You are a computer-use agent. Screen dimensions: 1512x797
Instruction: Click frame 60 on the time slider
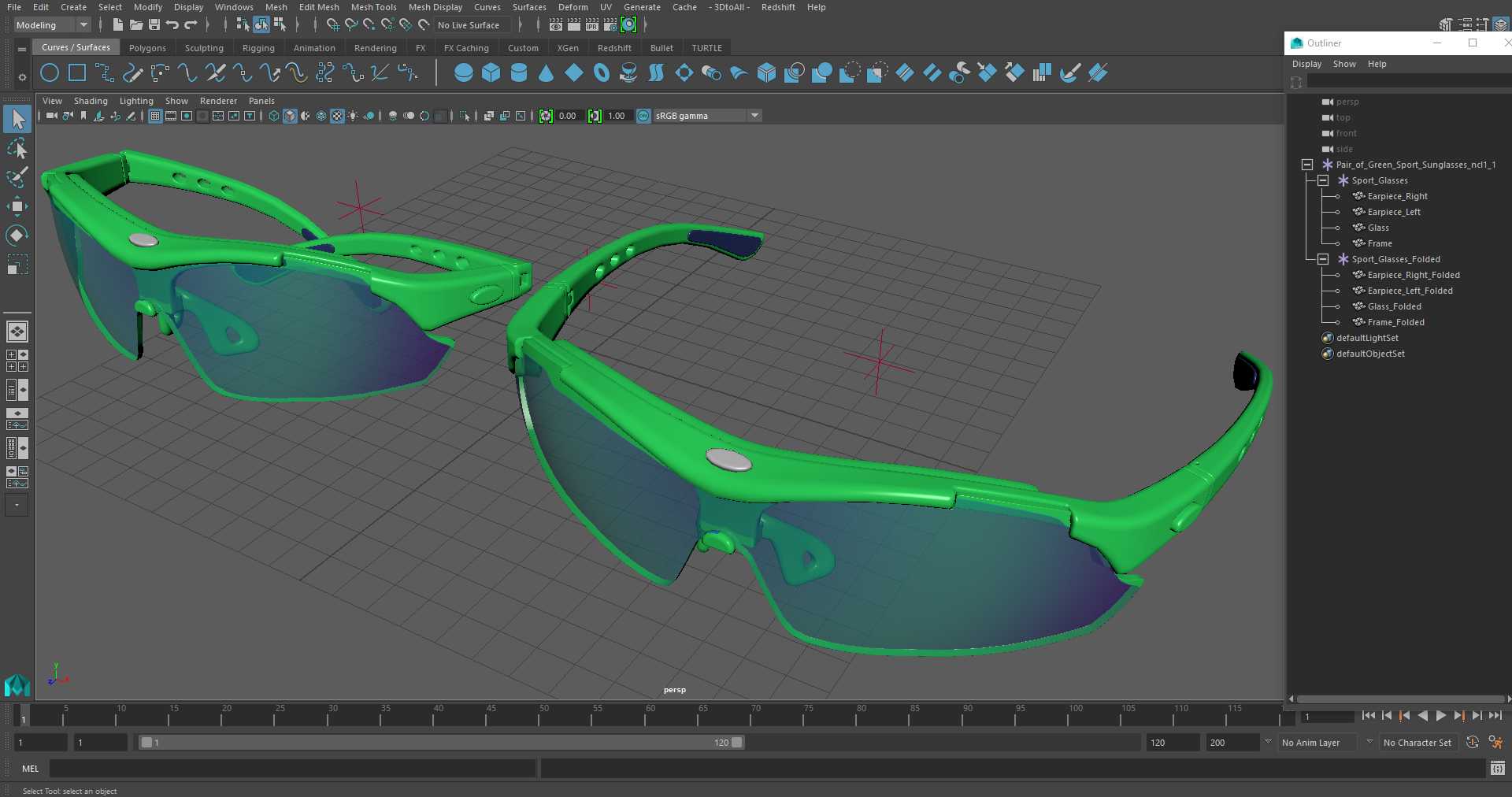650,714
